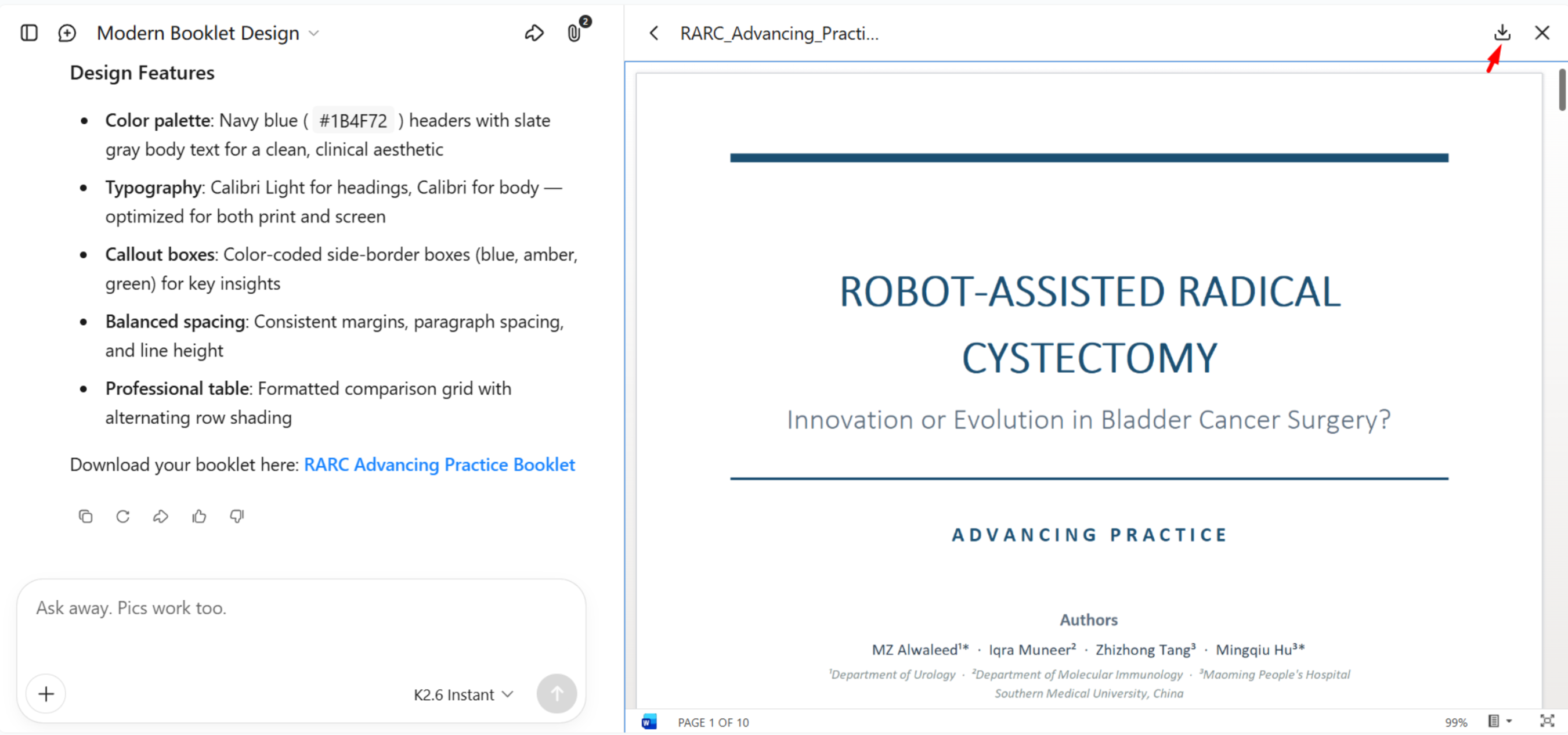Send the message with the up-arrow button

tap(557, 694)
